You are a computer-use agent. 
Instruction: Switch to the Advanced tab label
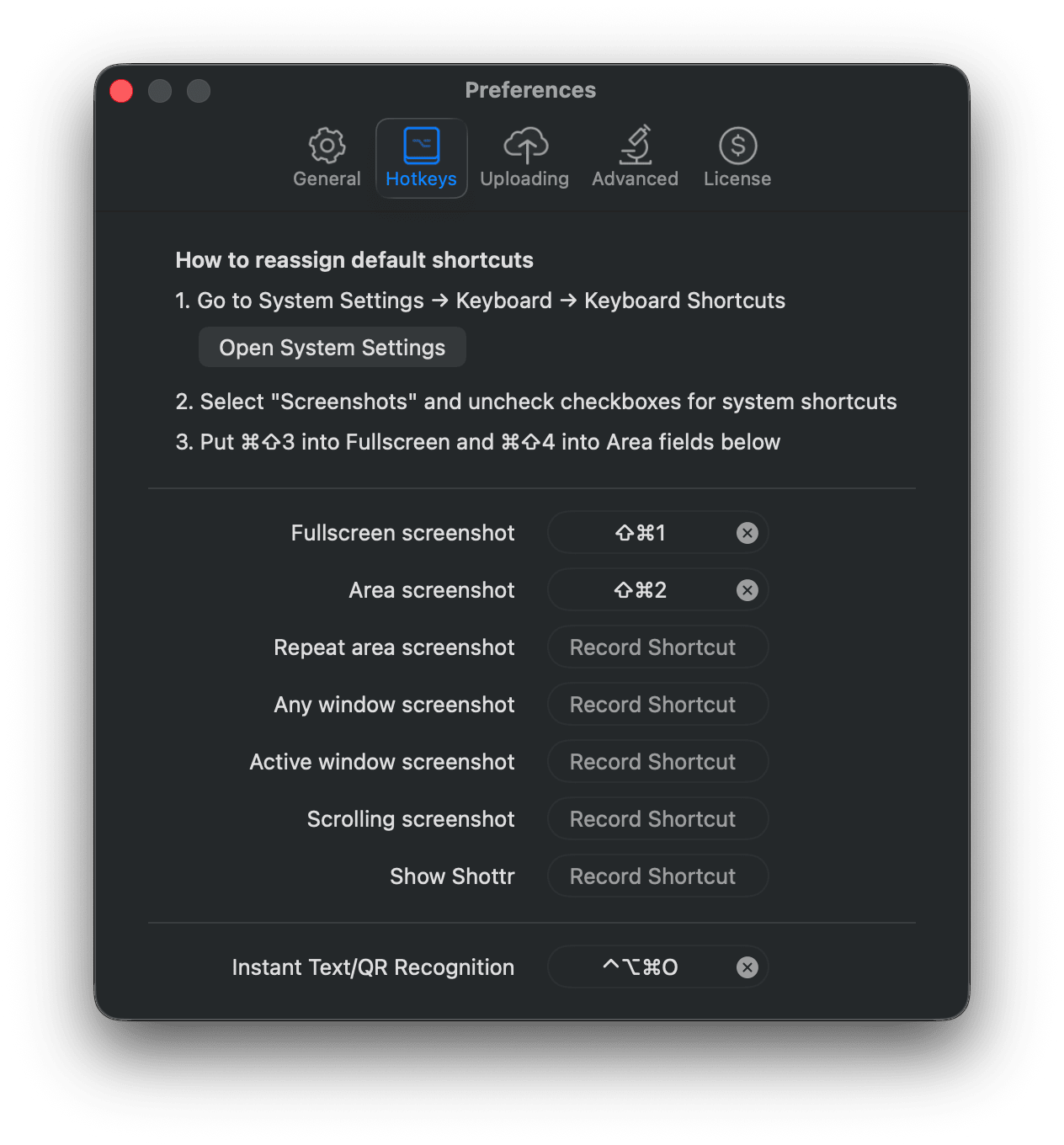[x=635, y=179]
